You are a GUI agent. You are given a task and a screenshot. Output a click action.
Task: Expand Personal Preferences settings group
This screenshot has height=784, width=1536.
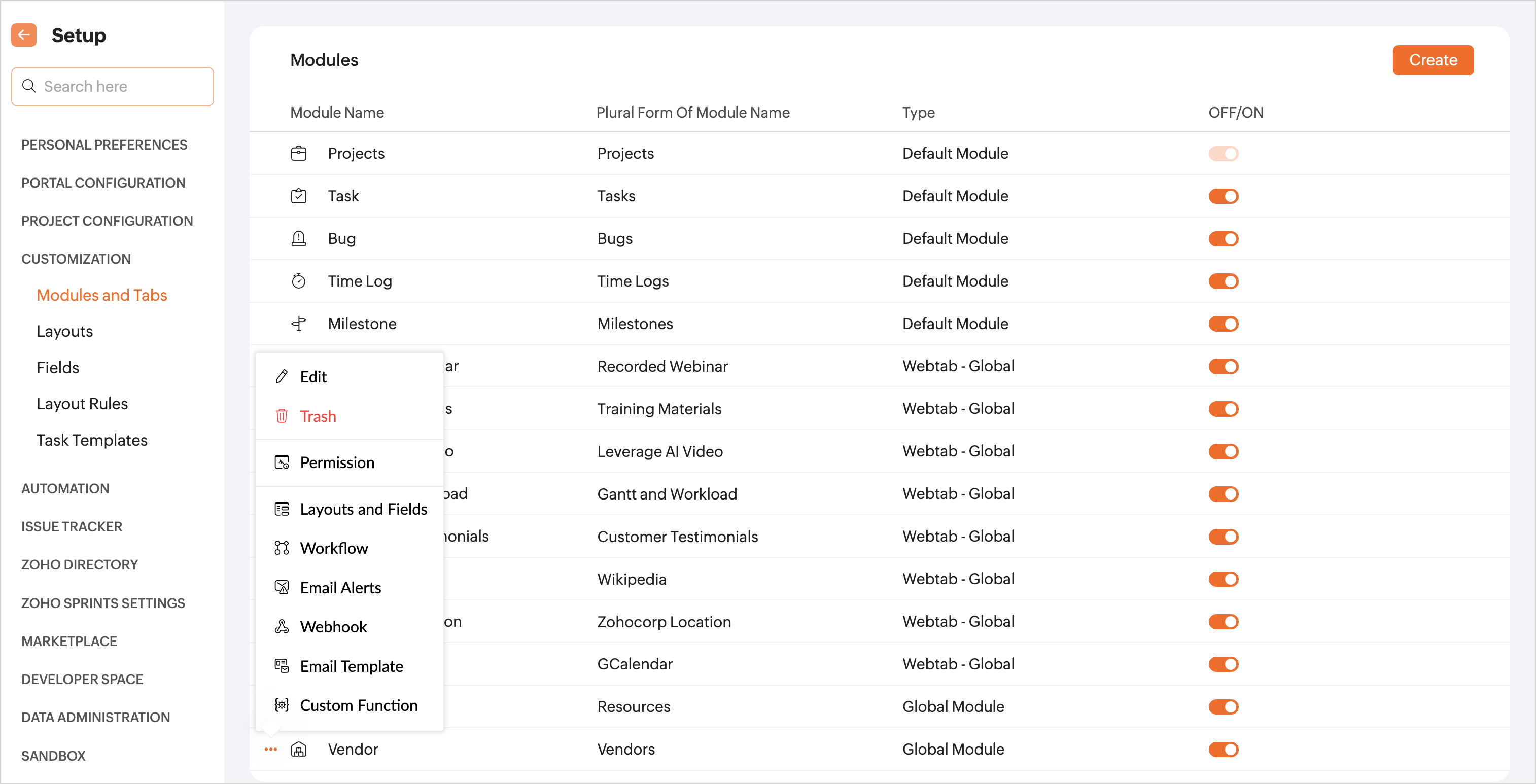coord(104,145)
